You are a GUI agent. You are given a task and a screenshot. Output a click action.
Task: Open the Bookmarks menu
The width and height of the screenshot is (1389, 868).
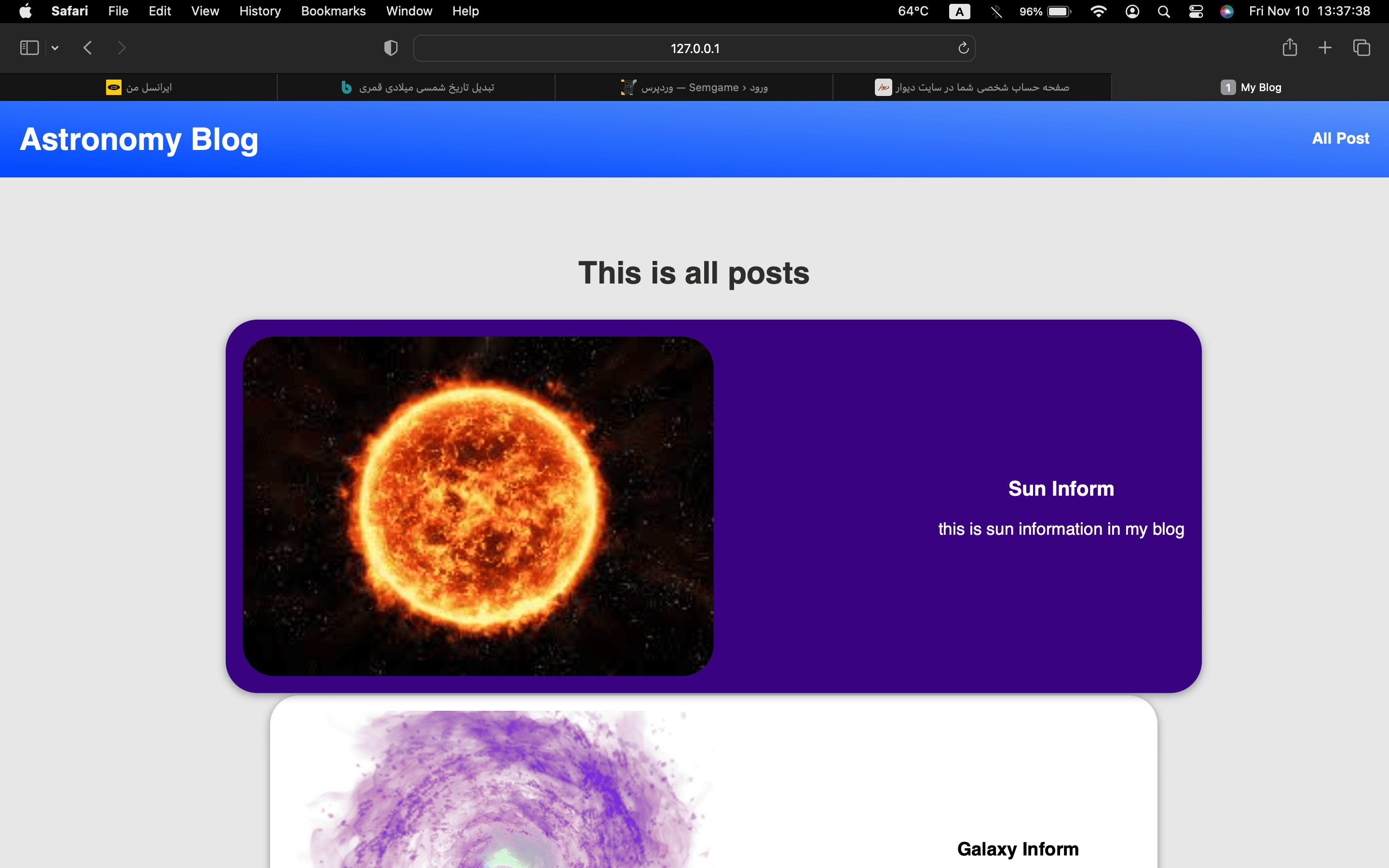pyautogui.click(x=333, y=11)
